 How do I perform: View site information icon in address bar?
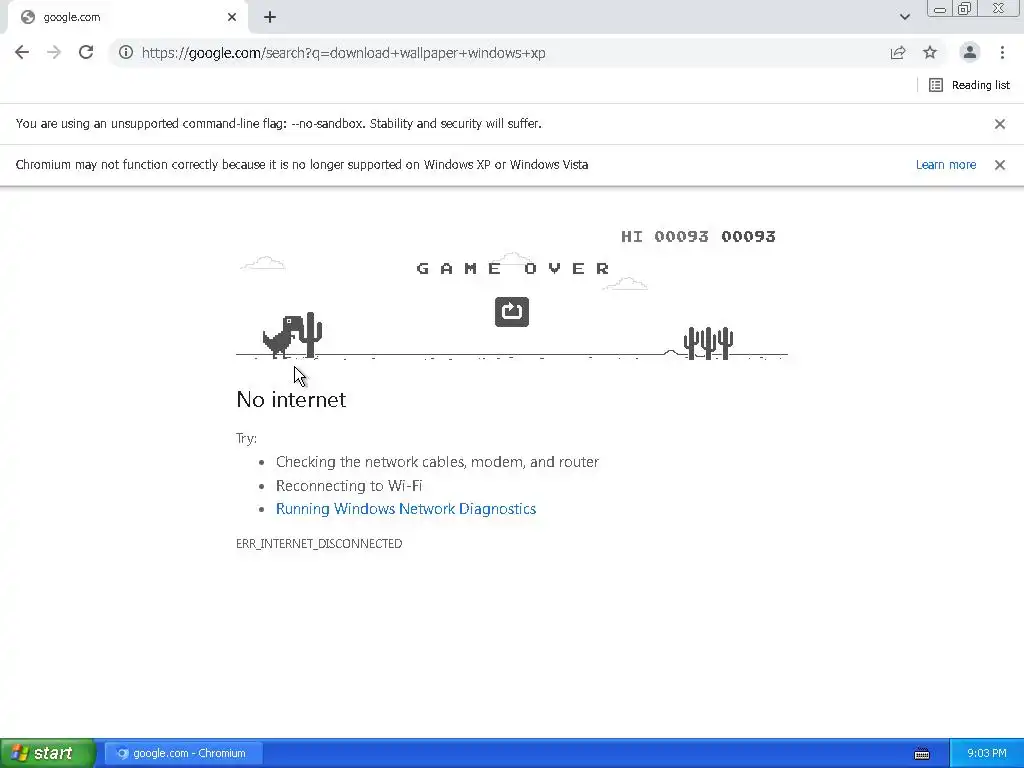coord(125,52)
